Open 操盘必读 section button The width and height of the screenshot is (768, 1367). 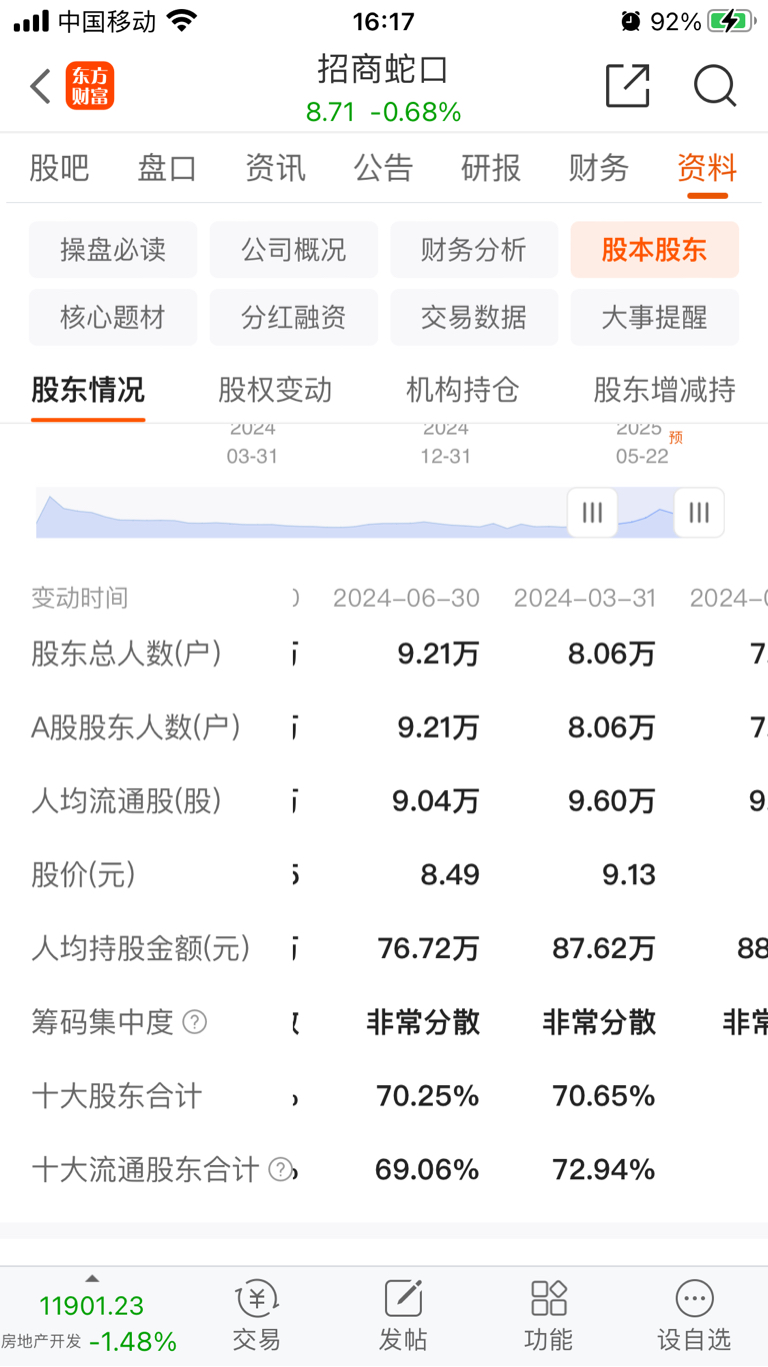coord(113,249)
